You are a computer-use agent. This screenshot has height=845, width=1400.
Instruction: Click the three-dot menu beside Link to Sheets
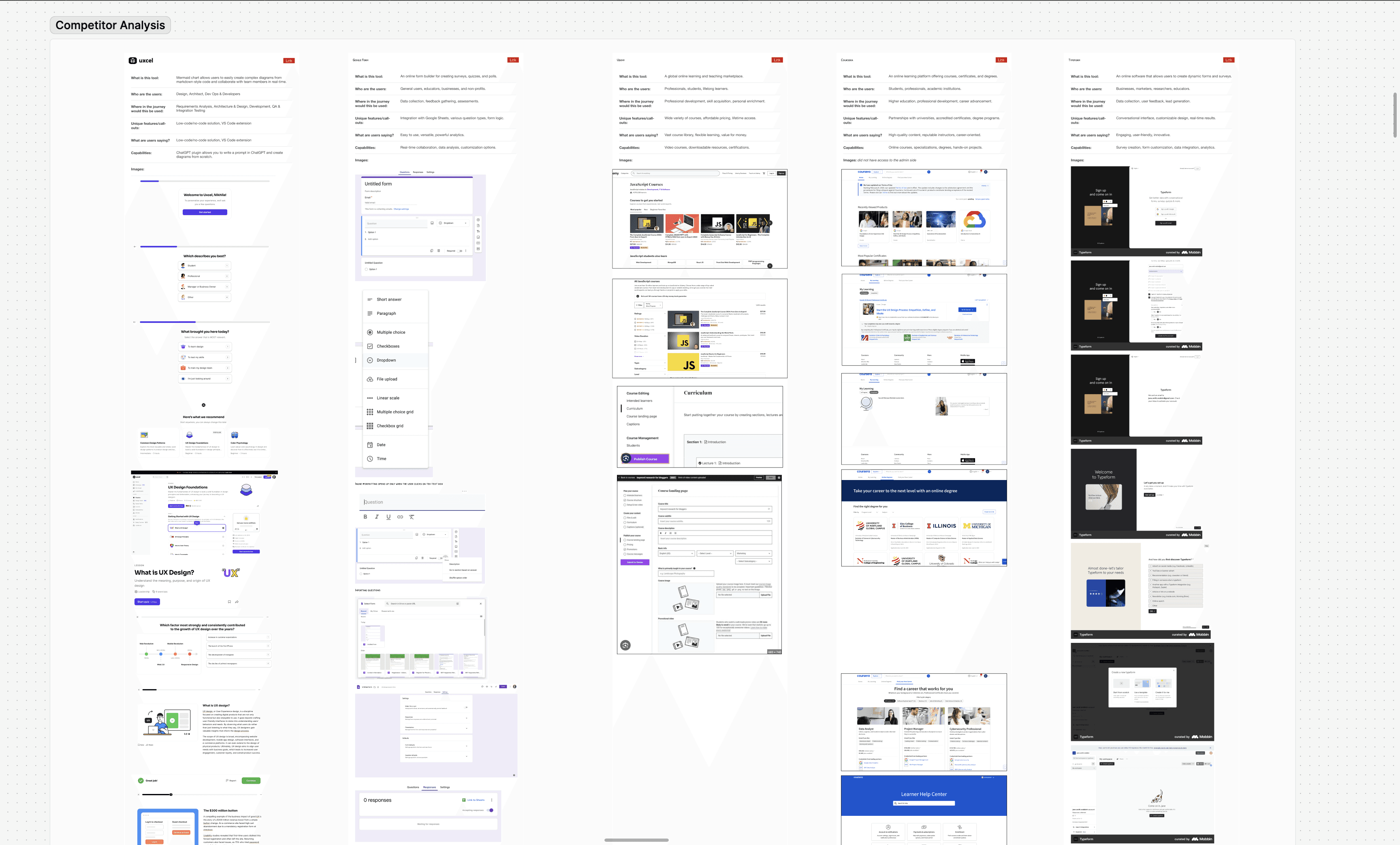pos(491,800)
